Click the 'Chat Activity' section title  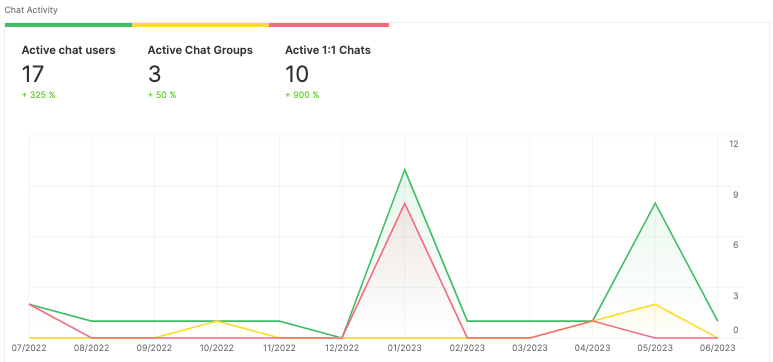(31, 10)
